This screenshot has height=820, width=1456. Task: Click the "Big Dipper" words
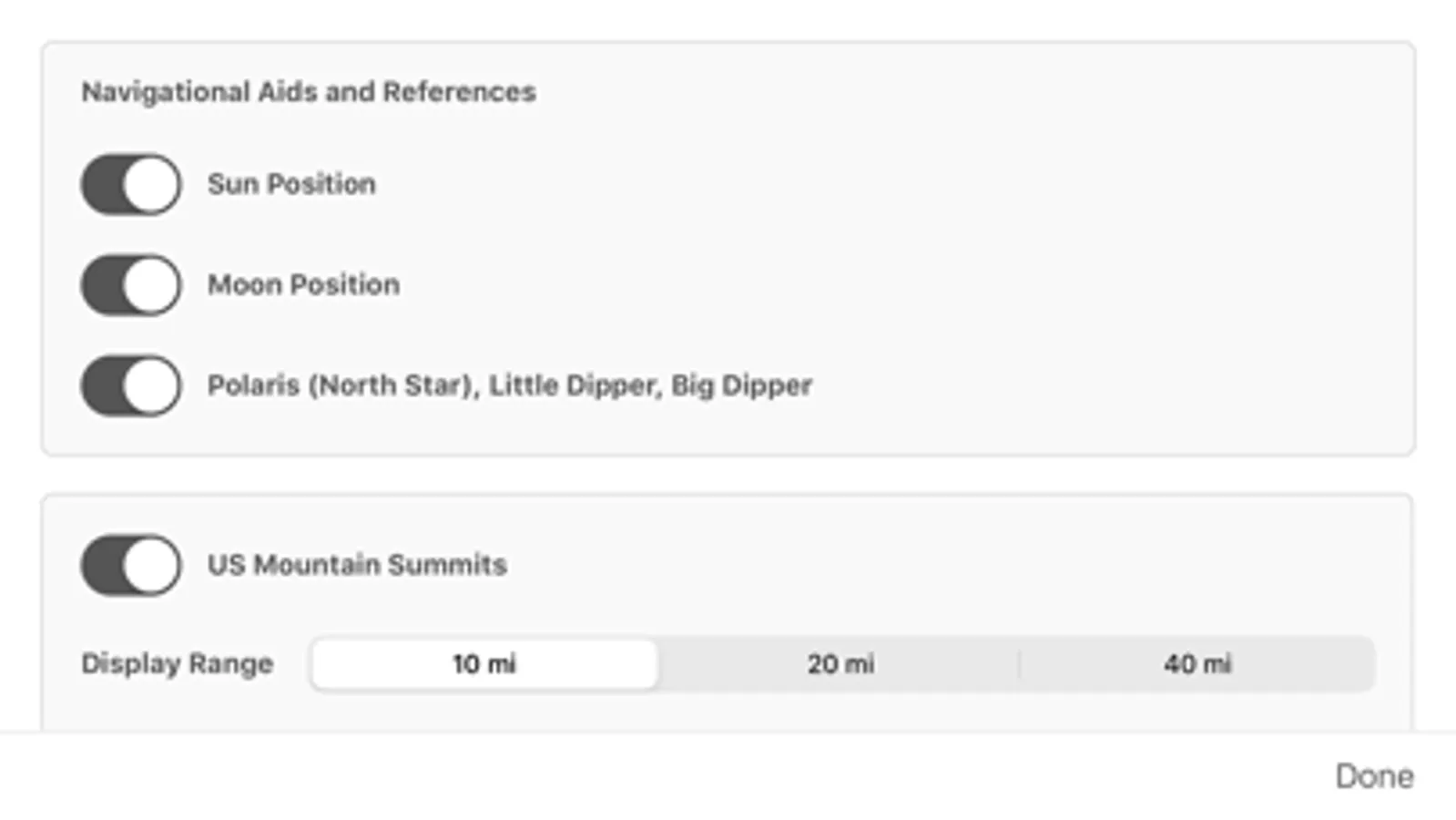click(741, 385)
